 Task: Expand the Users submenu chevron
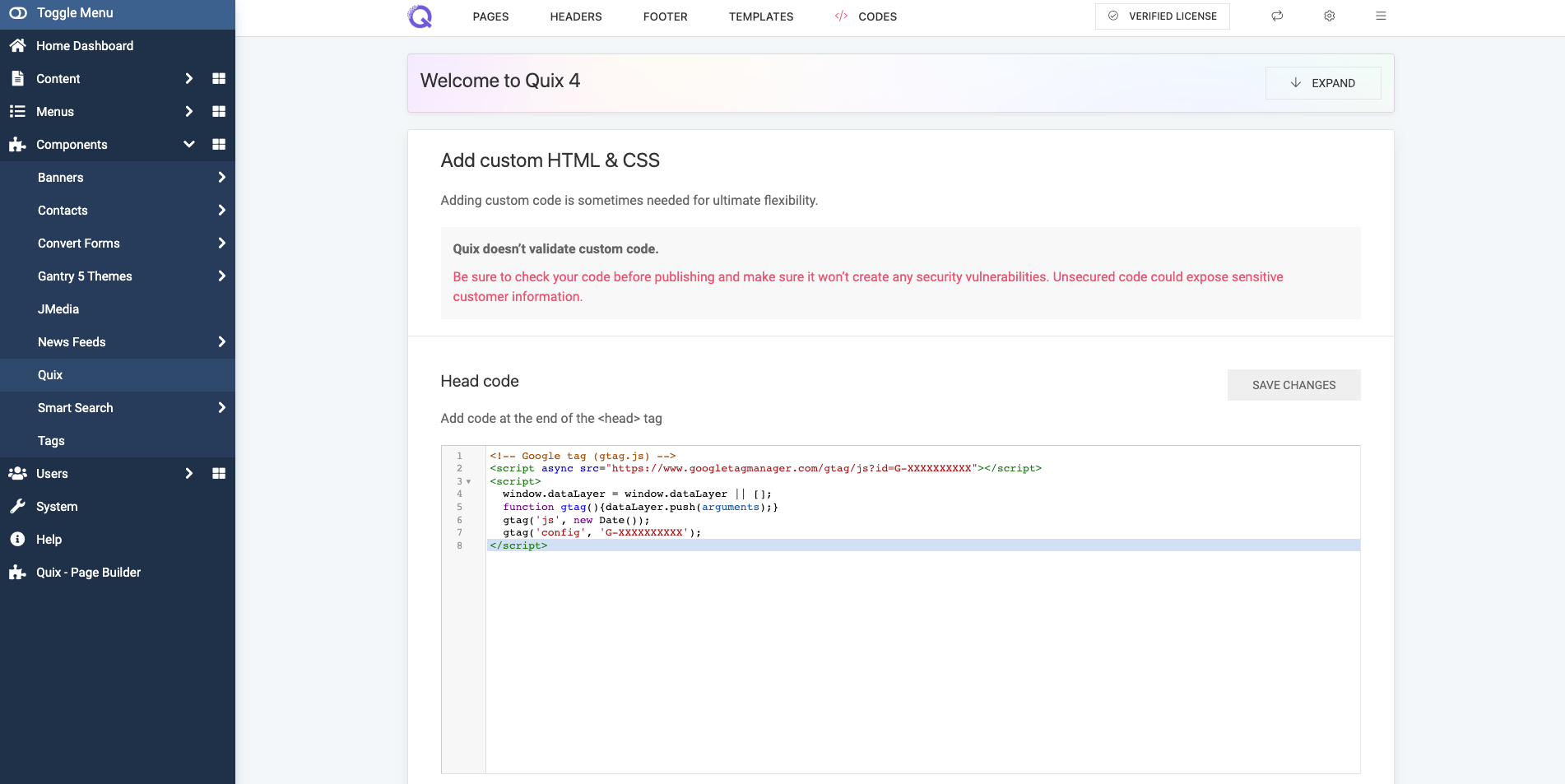188,473
